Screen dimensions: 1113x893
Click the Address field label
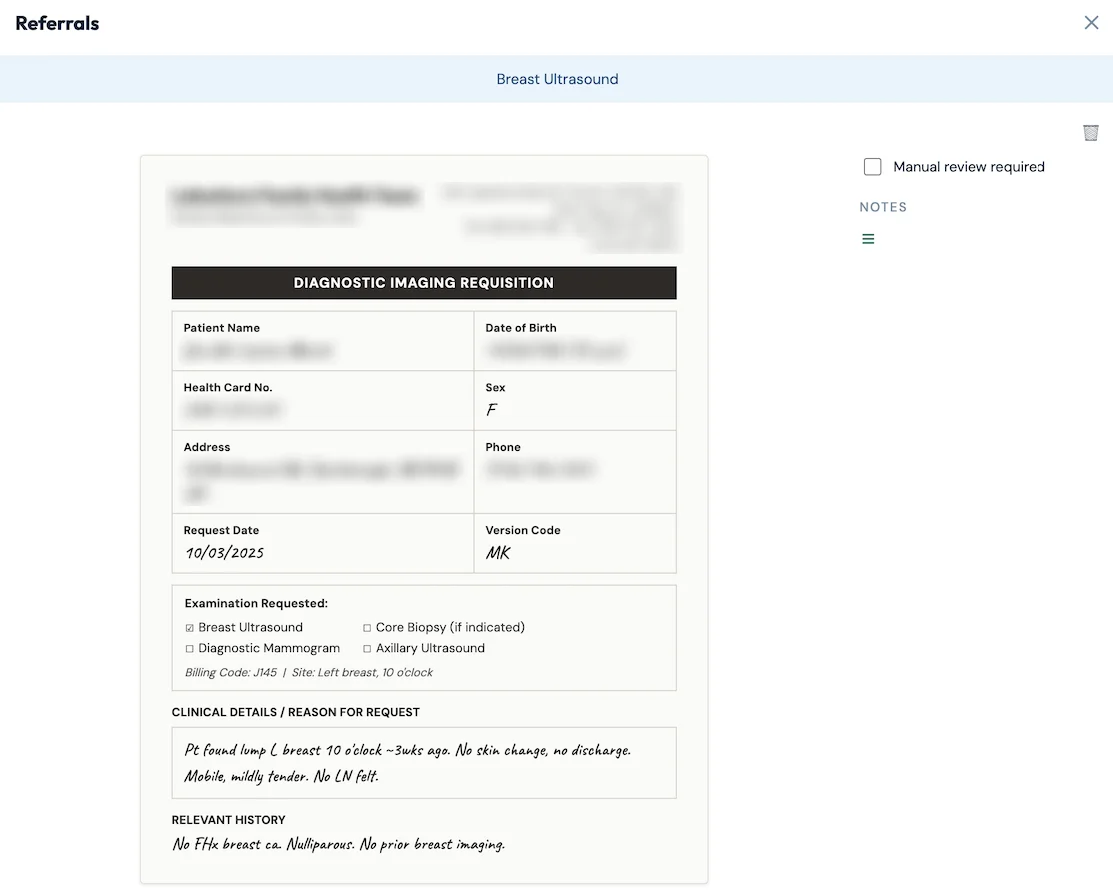pyautogui.click(x=207, y=447)
